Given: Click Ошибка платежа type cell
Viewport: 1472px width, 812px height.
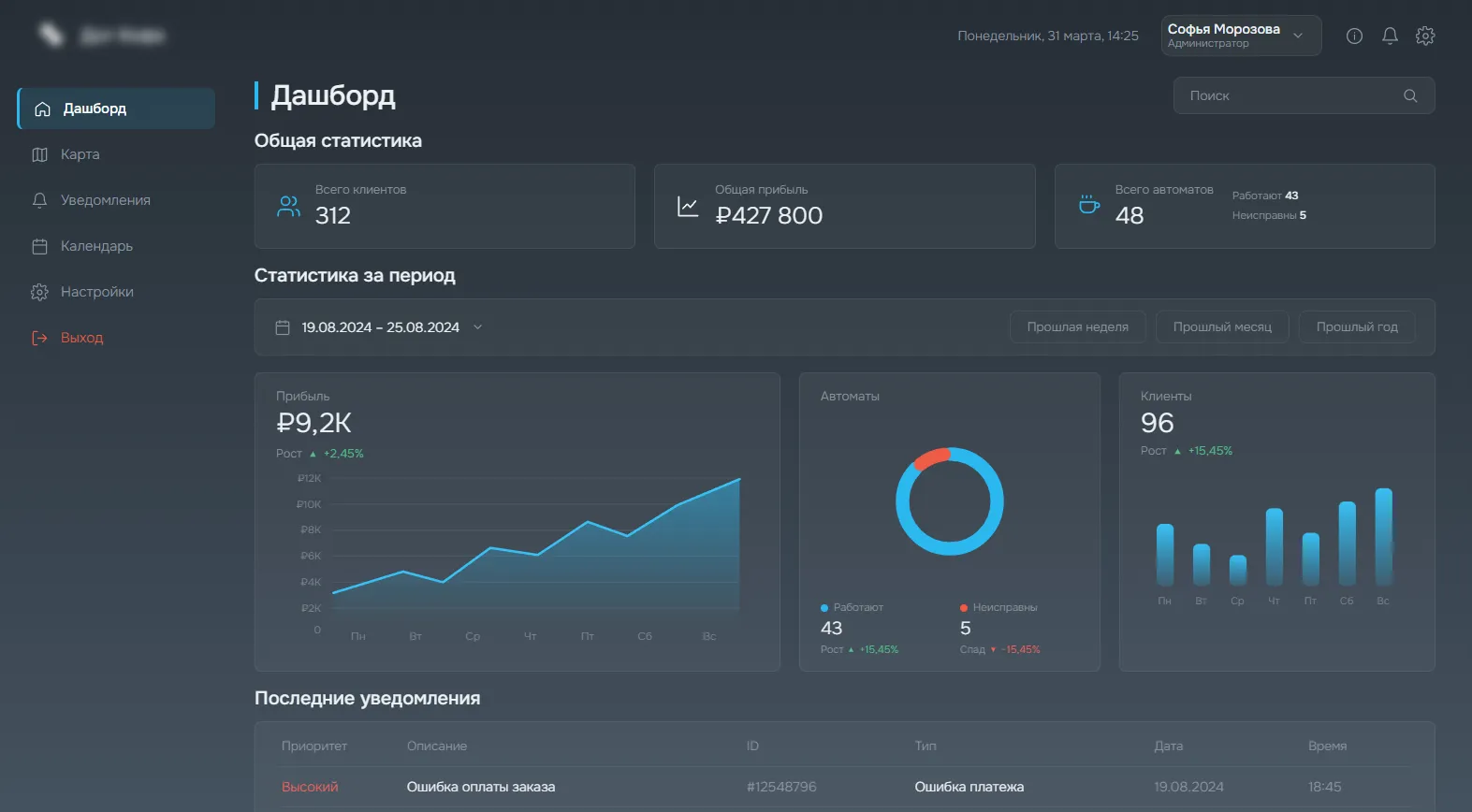Looking at the screenshot, I should click(969, 787).
